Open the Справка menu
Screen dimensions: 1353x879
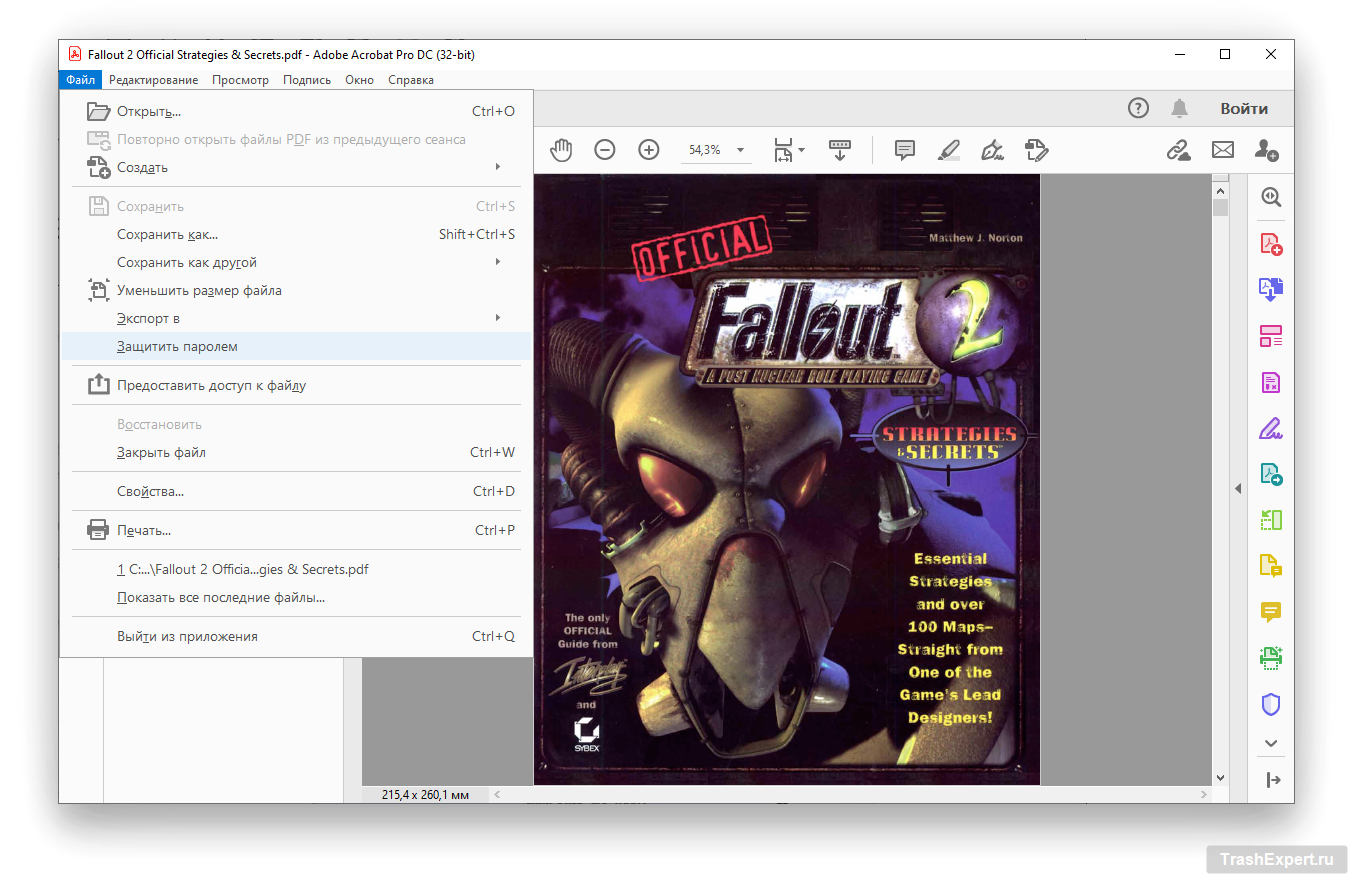411,80
